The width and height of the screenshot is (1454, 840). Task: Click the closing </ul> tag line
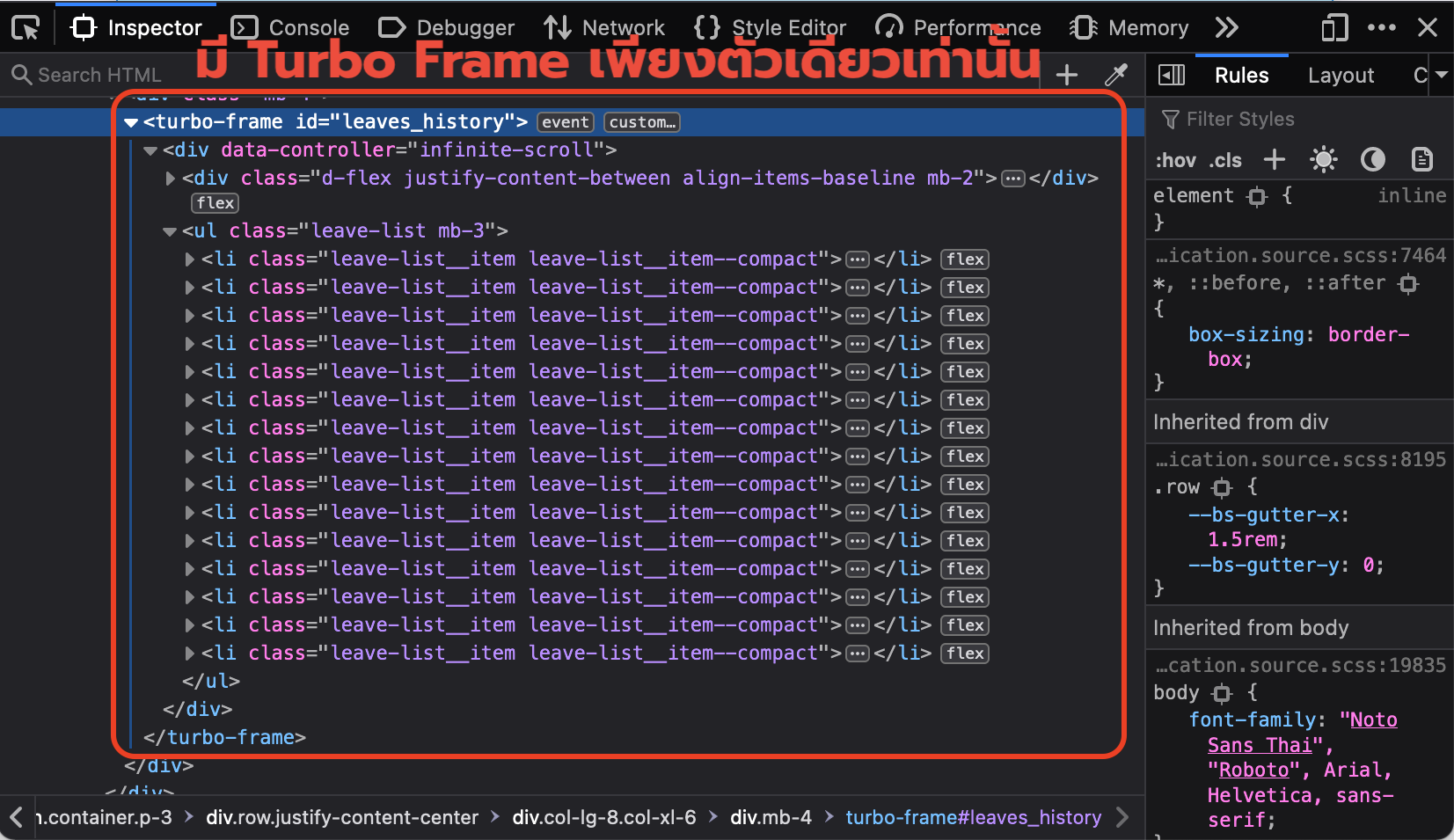click(210, 682)
